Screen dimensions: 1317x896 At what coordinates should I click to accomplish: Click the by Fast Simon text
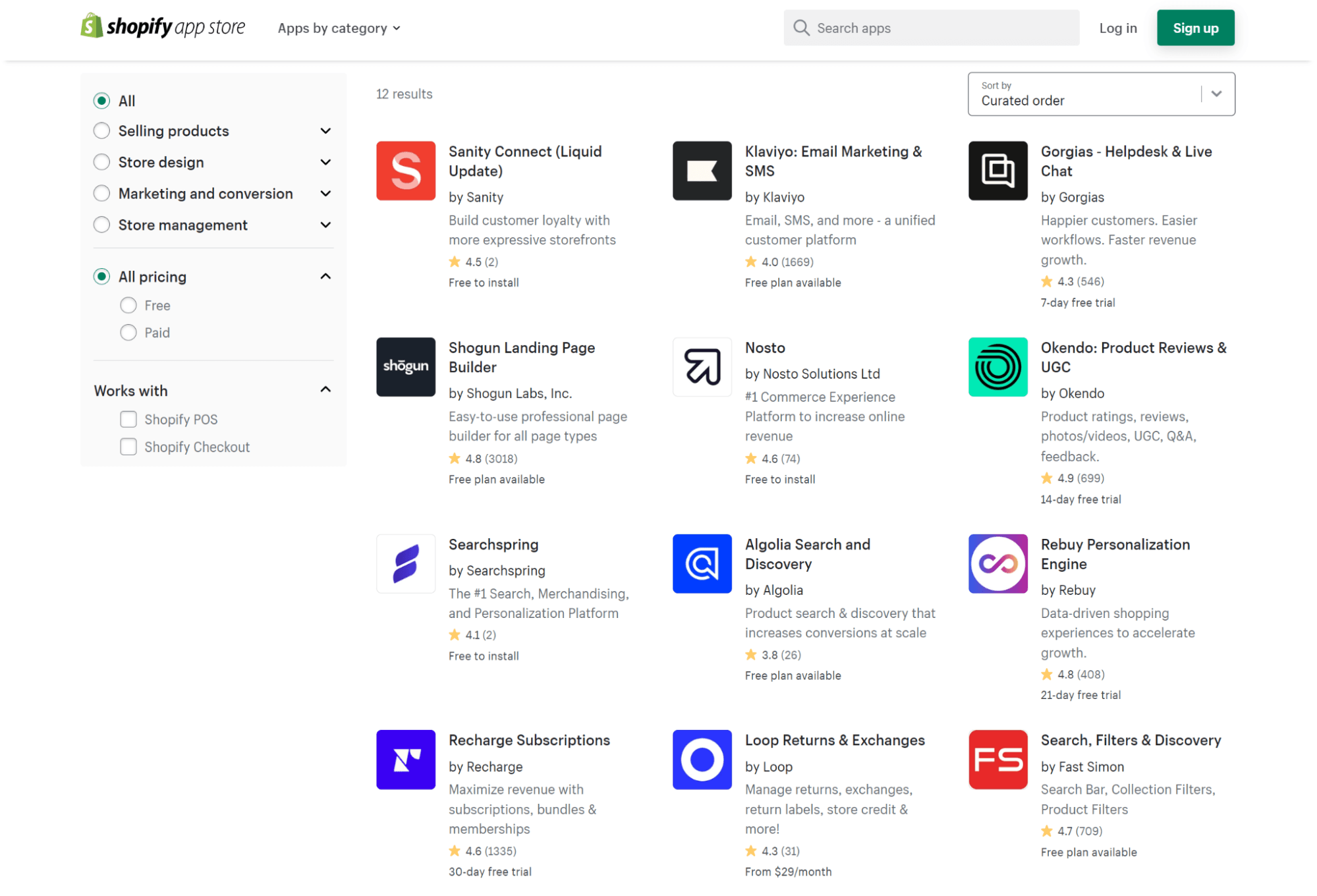1082,766
